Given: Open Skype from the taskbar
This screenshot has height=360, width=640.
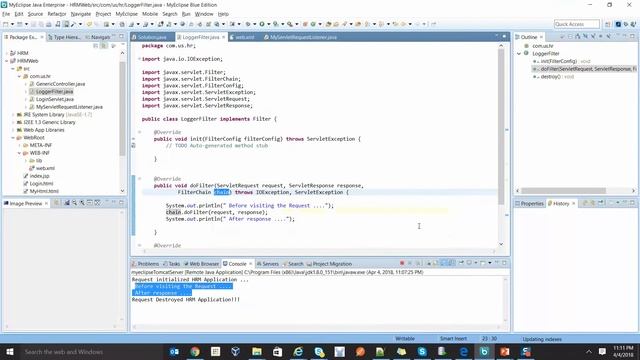Looking at the screenshot, I should (422, 352).
